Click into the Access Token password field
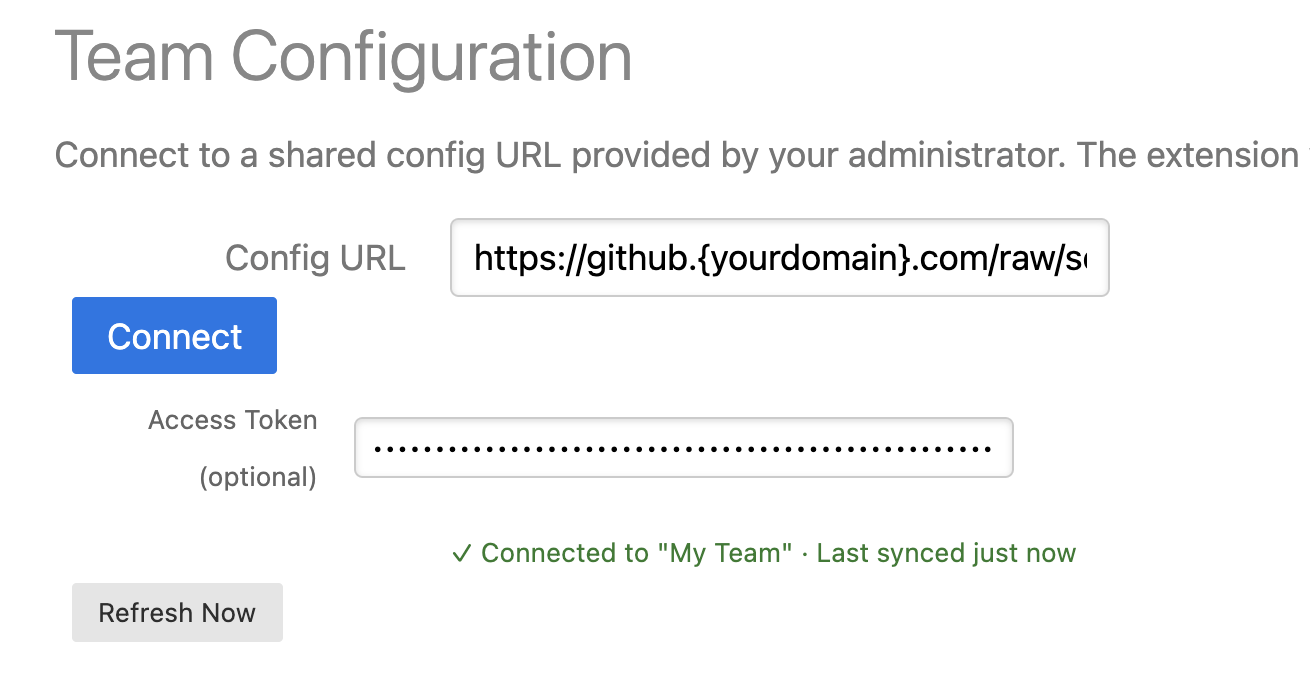 coord(683,448)
